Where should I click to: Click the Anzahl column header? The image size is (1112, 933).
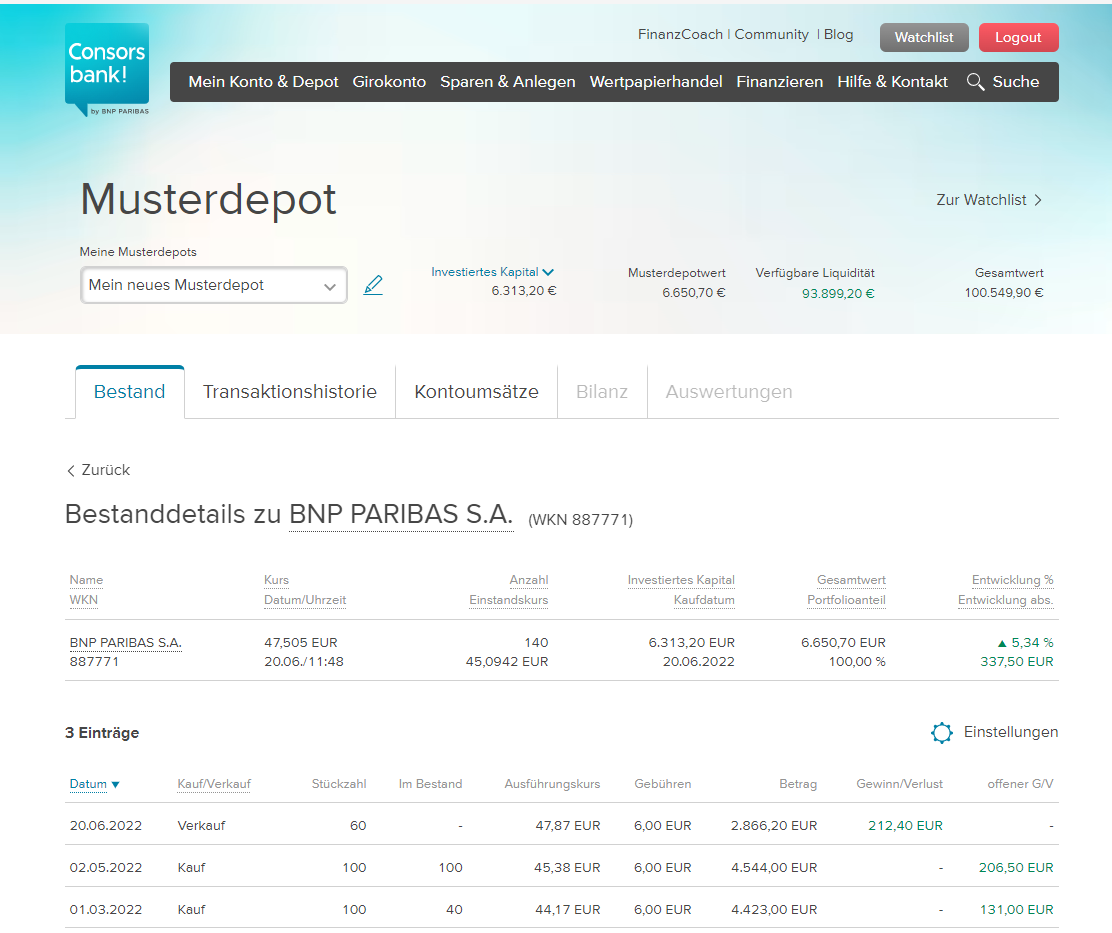click(529, 581)
